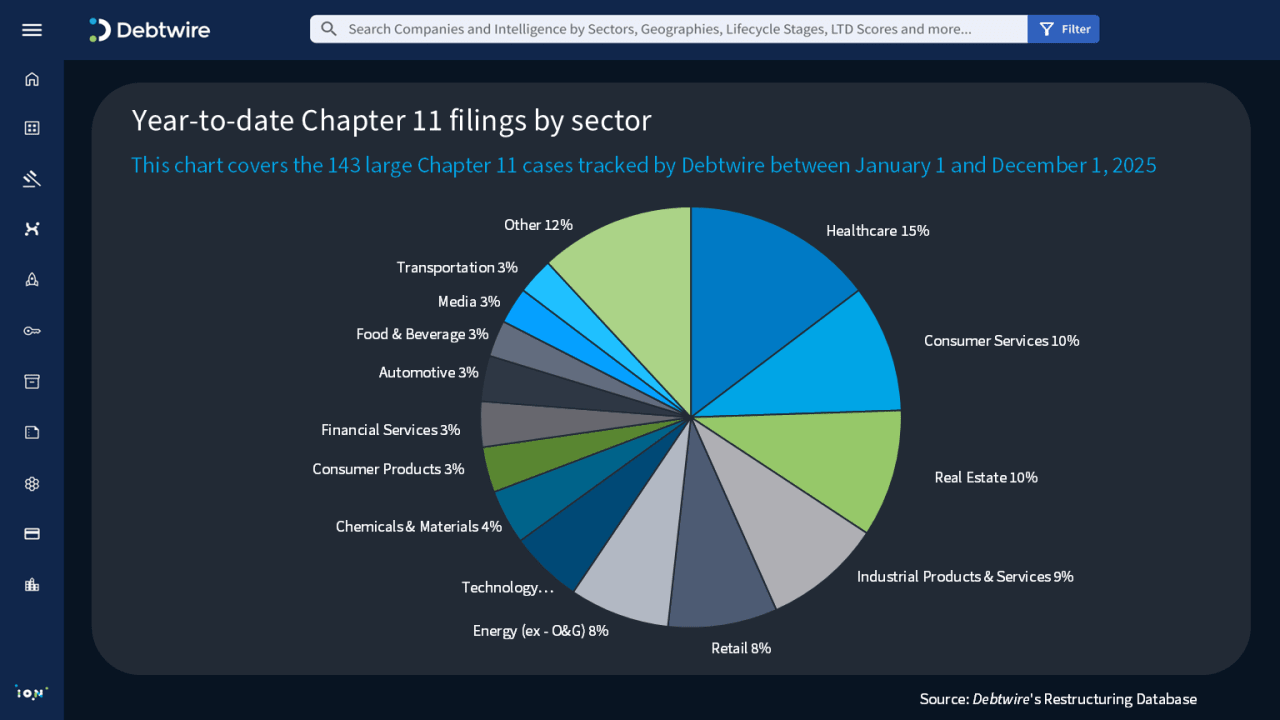Click the magnifier icon in search bar
The image size is (1280, 720).
[x=329, y=29]
